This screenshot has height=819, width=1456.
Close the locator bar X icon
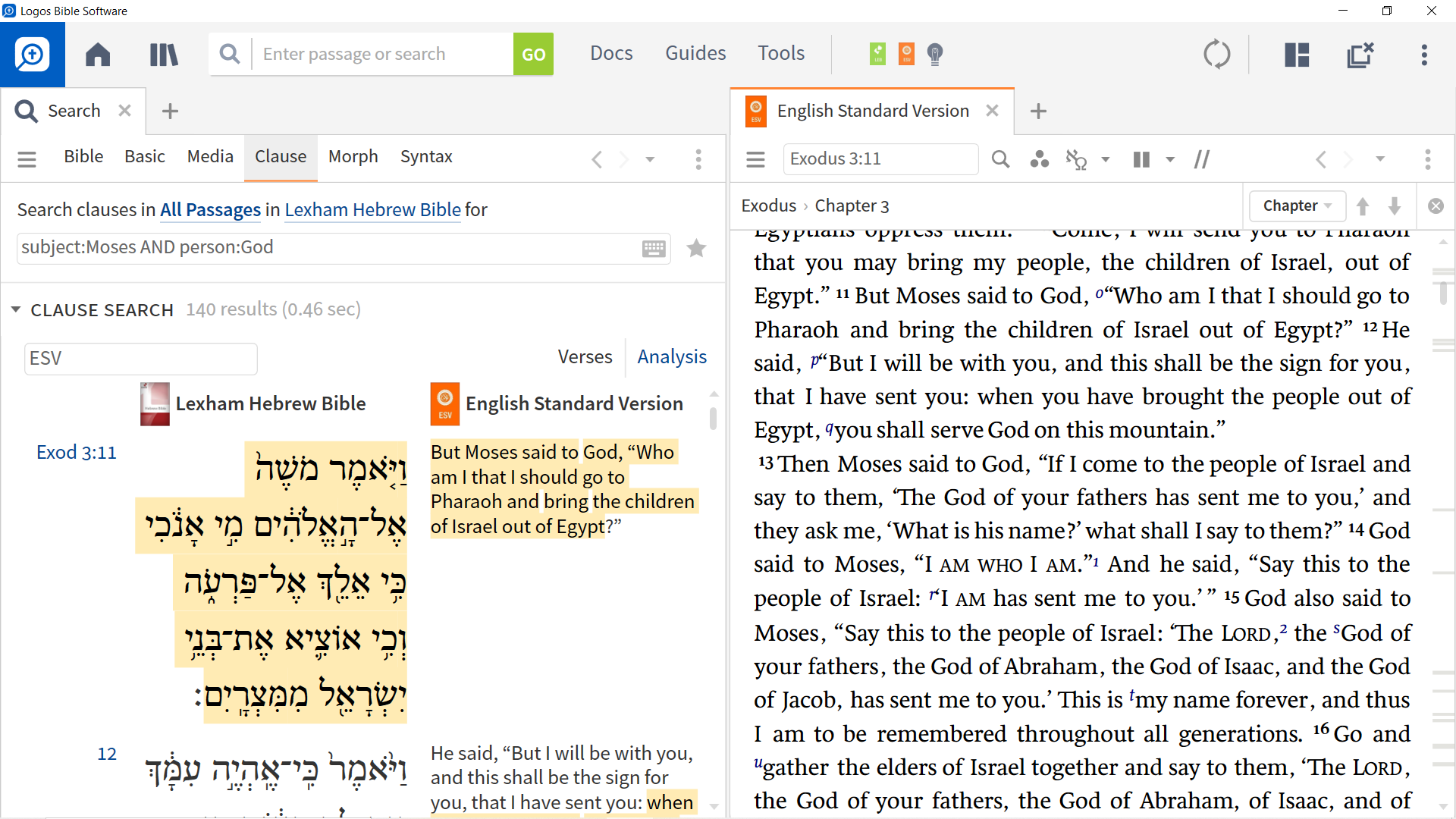(1436, 206)
